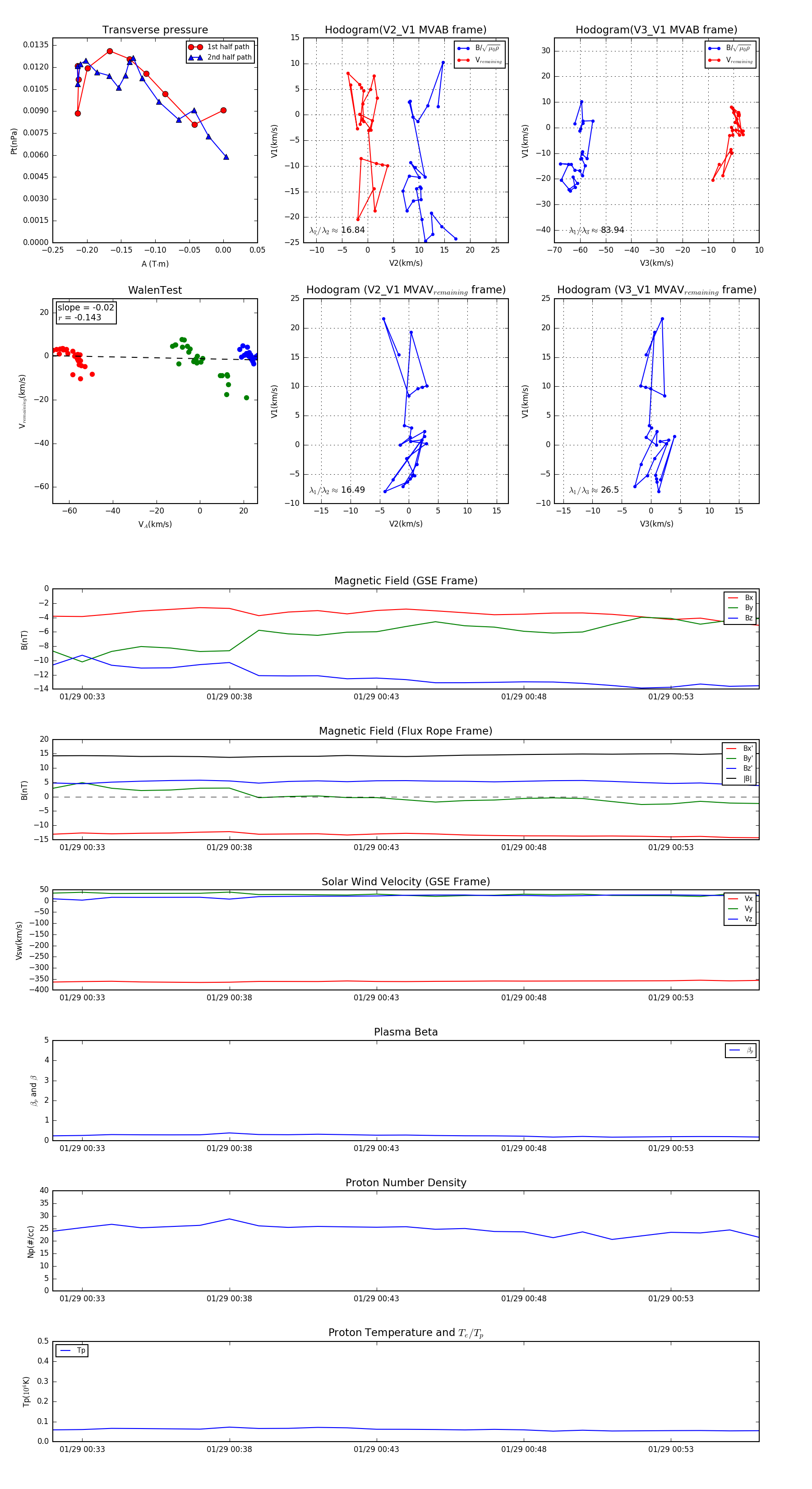This screenshot has height=1489, width=812.
Task: Click 'slope = -0.02' annotation text
Action: click(86, 308)
